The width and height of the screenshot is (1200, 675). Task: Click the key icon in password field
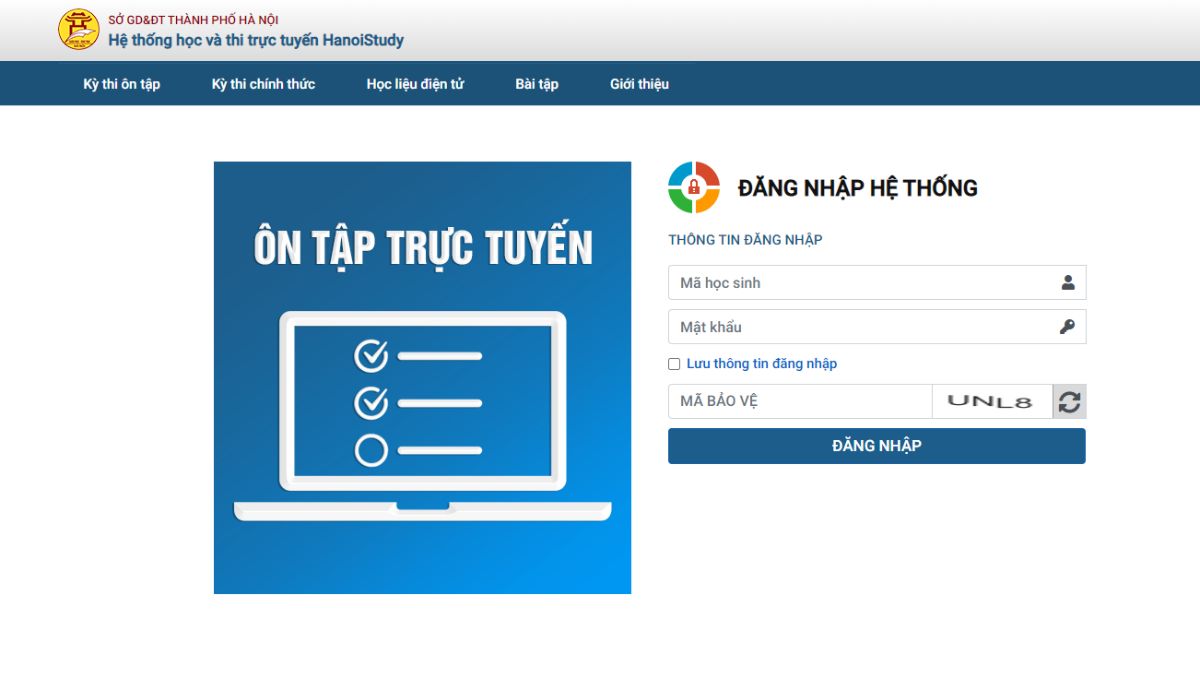[x=1068, y=327]
